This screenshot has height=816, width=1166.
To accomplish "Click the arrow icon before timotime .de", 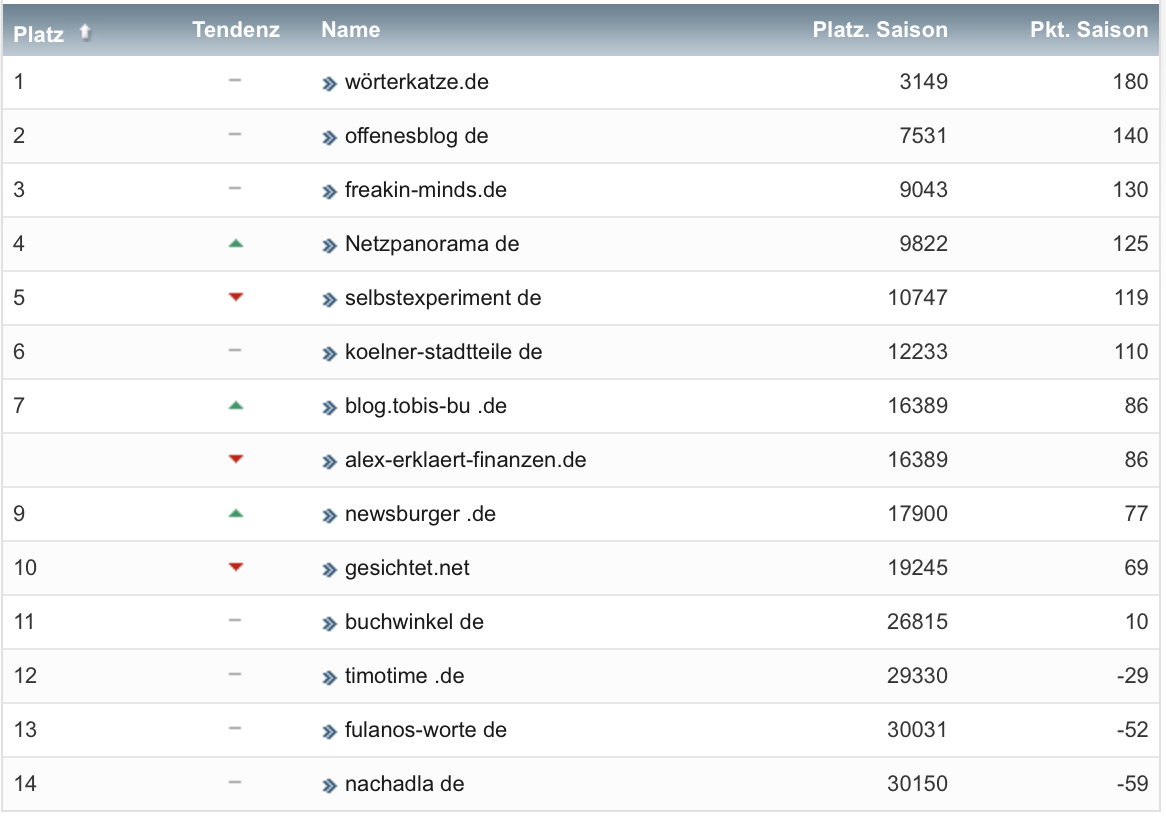I will coord(329,678).
